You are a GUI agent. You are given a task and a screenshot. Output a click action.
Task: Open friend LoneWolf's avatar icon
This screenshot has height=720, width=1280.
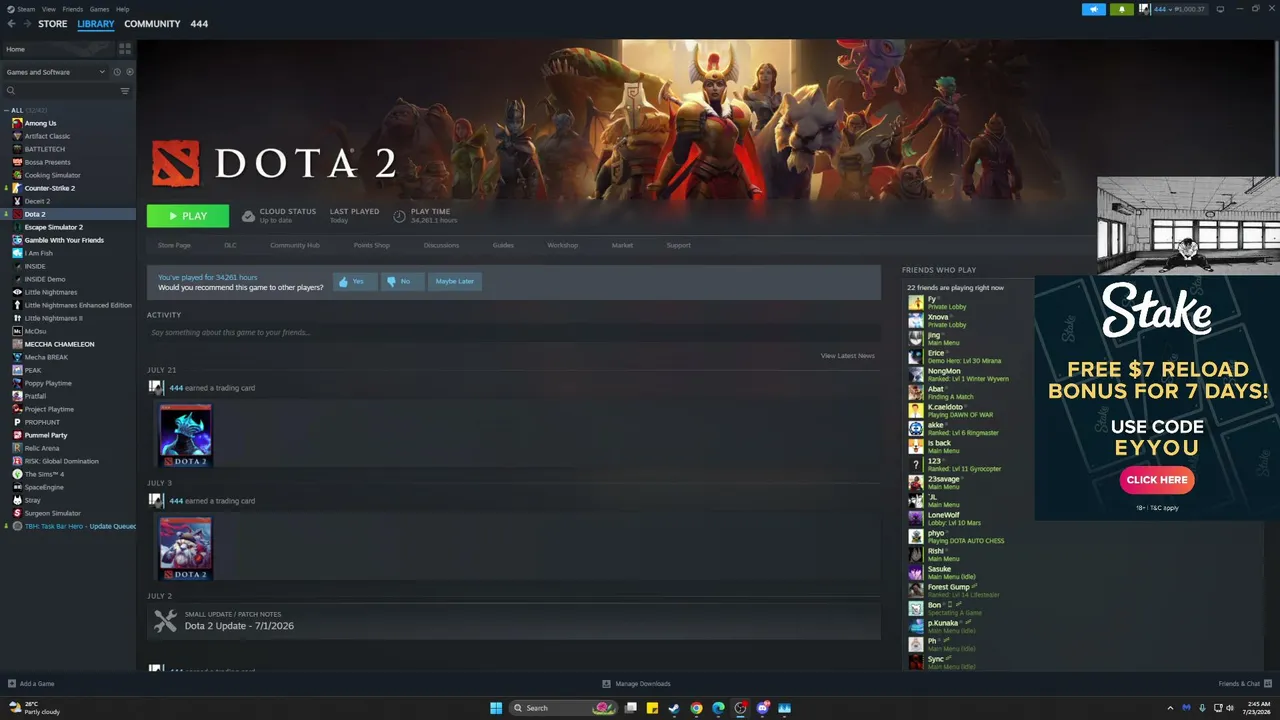(x=915, y=519)
